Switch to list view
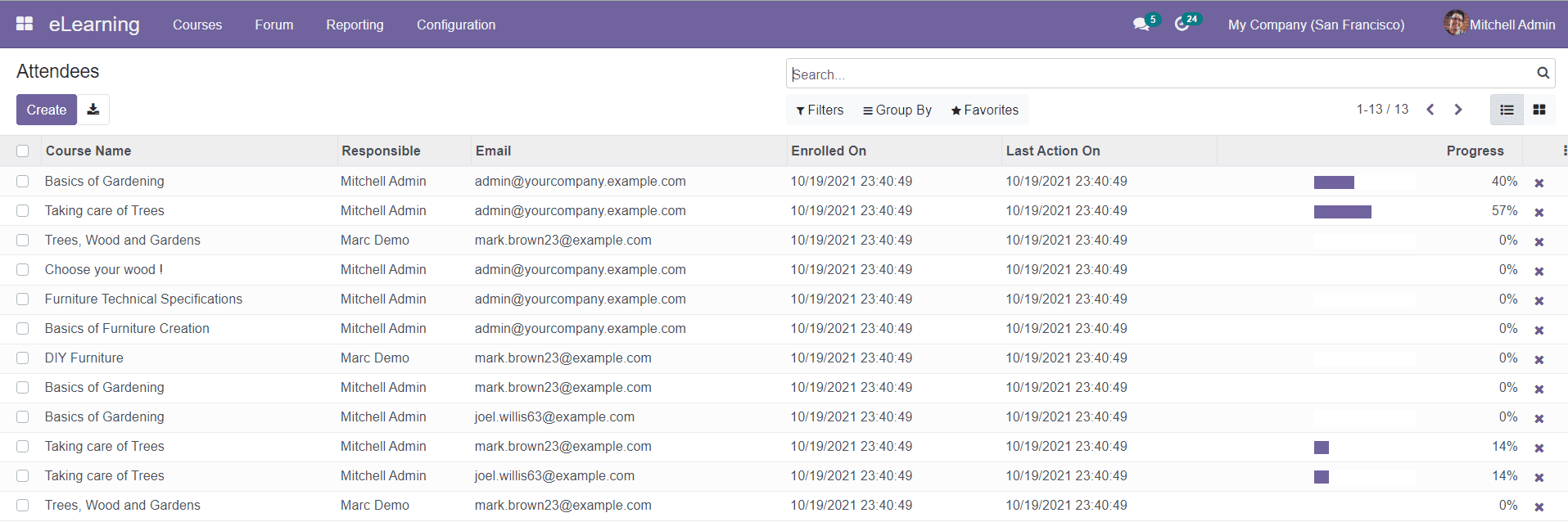The width and height of the screenshot is (1568, 522). 1507,110
